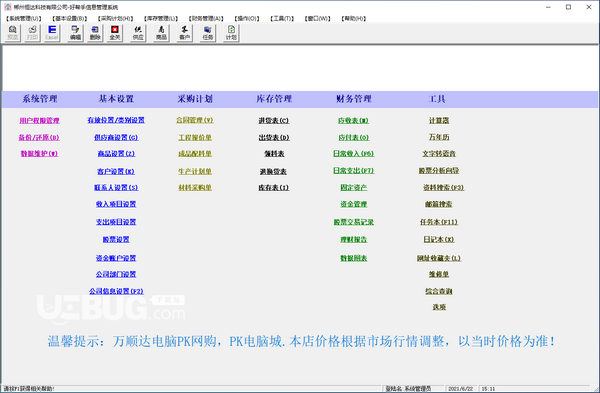Open 收入项目设置 link

(x=116, y=204)
